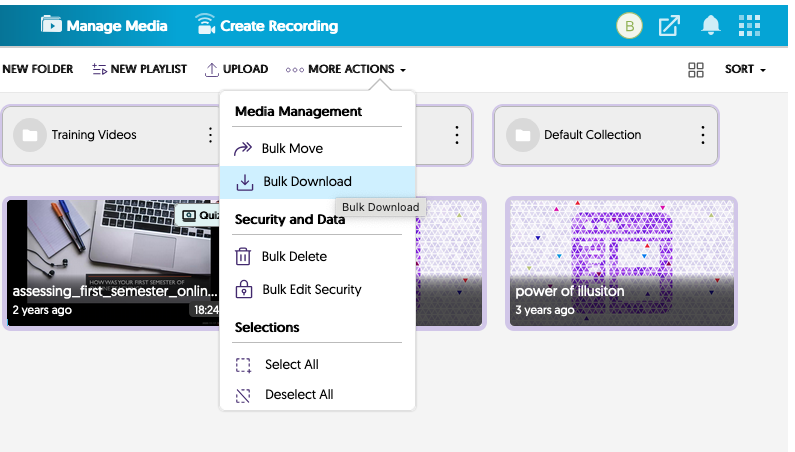Collapse the More Actions dropdown menu
Image resolution: width=795 pixels, height=452 pixels.
click(x=346, y=70)
